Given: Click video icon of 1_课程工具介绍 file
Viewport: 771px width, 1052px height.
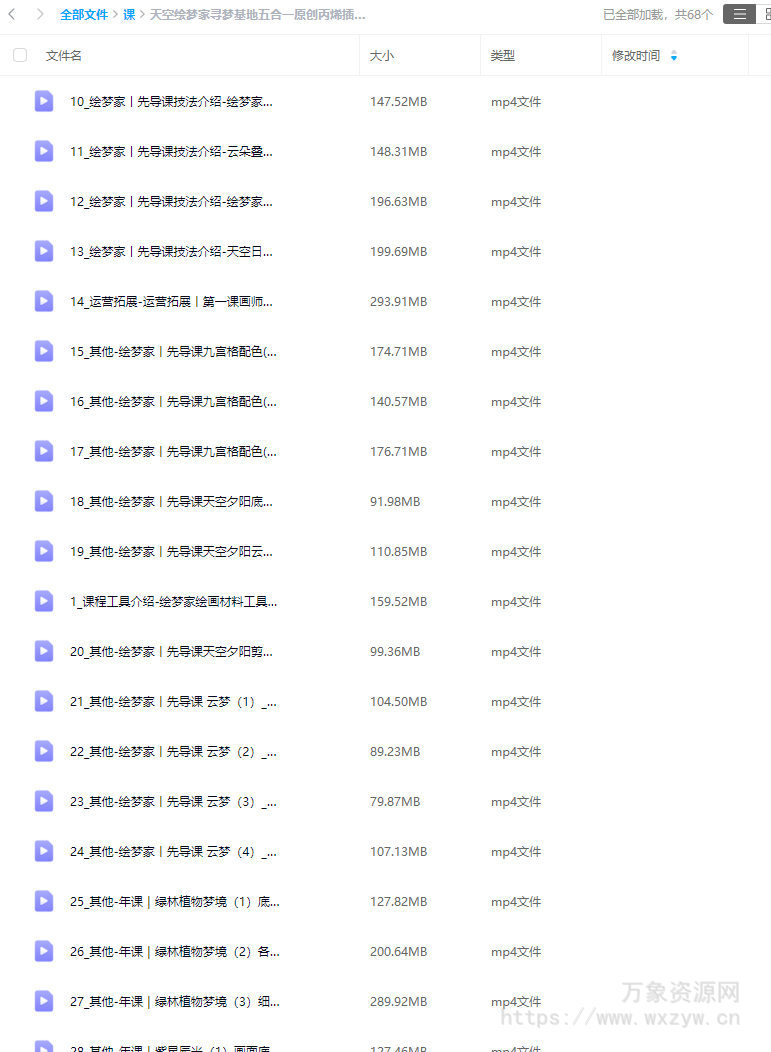Looking at the screenshot, I should (x=44, y=601).
